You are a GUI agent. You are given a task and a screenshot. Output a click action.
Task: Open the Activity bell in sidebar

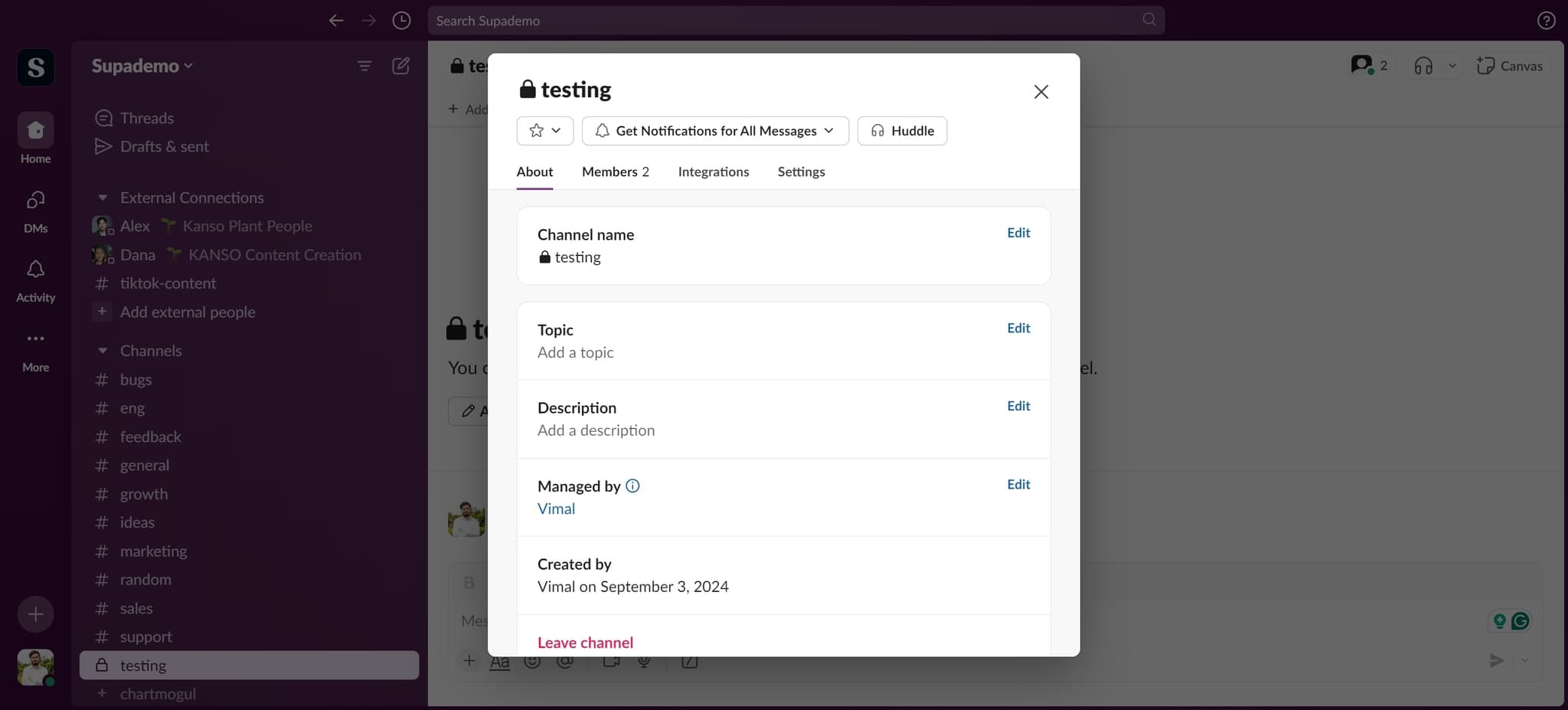pyautogui.click(x=35, y=280)
